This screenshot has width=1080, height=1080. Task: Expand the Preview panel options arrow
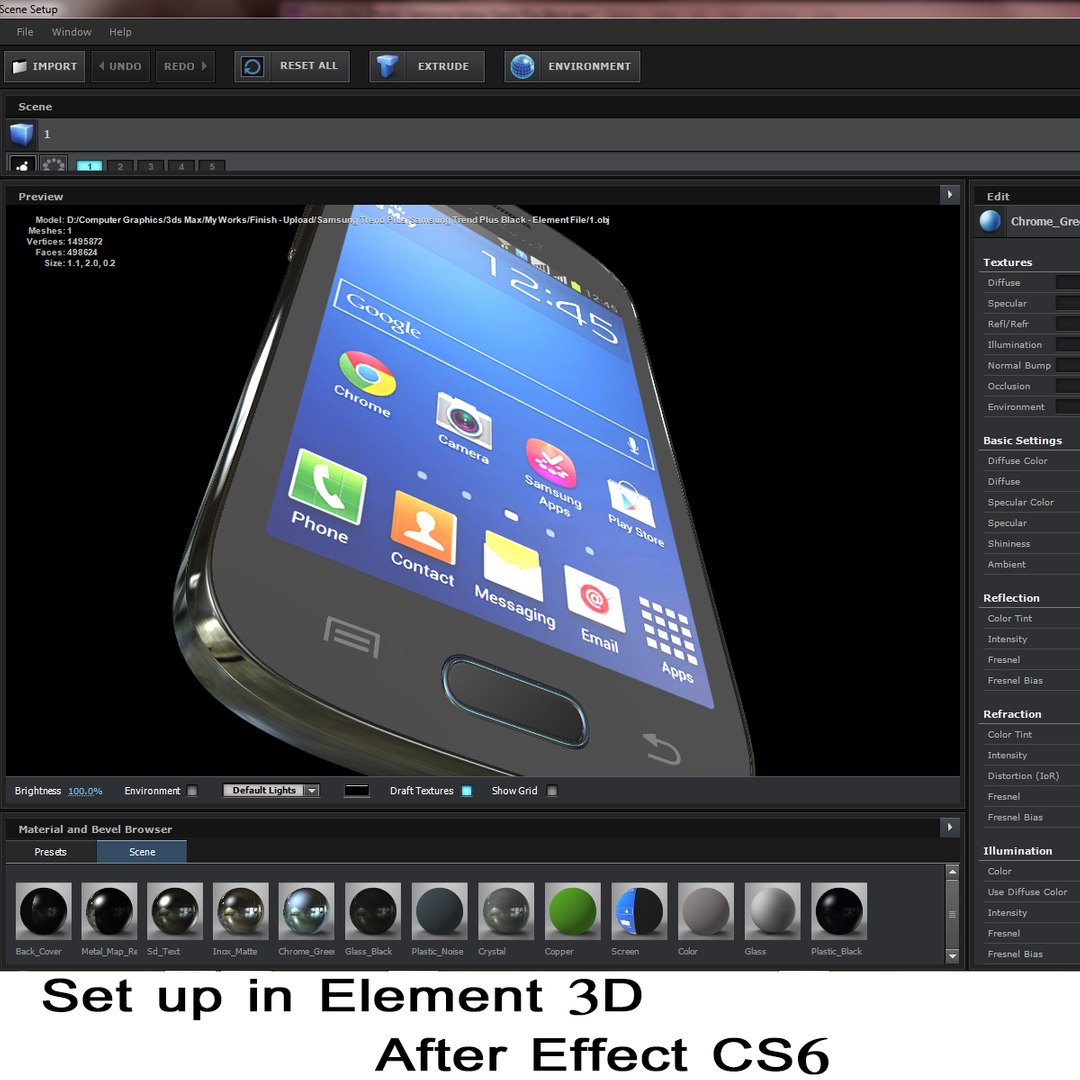coord(950,195)
